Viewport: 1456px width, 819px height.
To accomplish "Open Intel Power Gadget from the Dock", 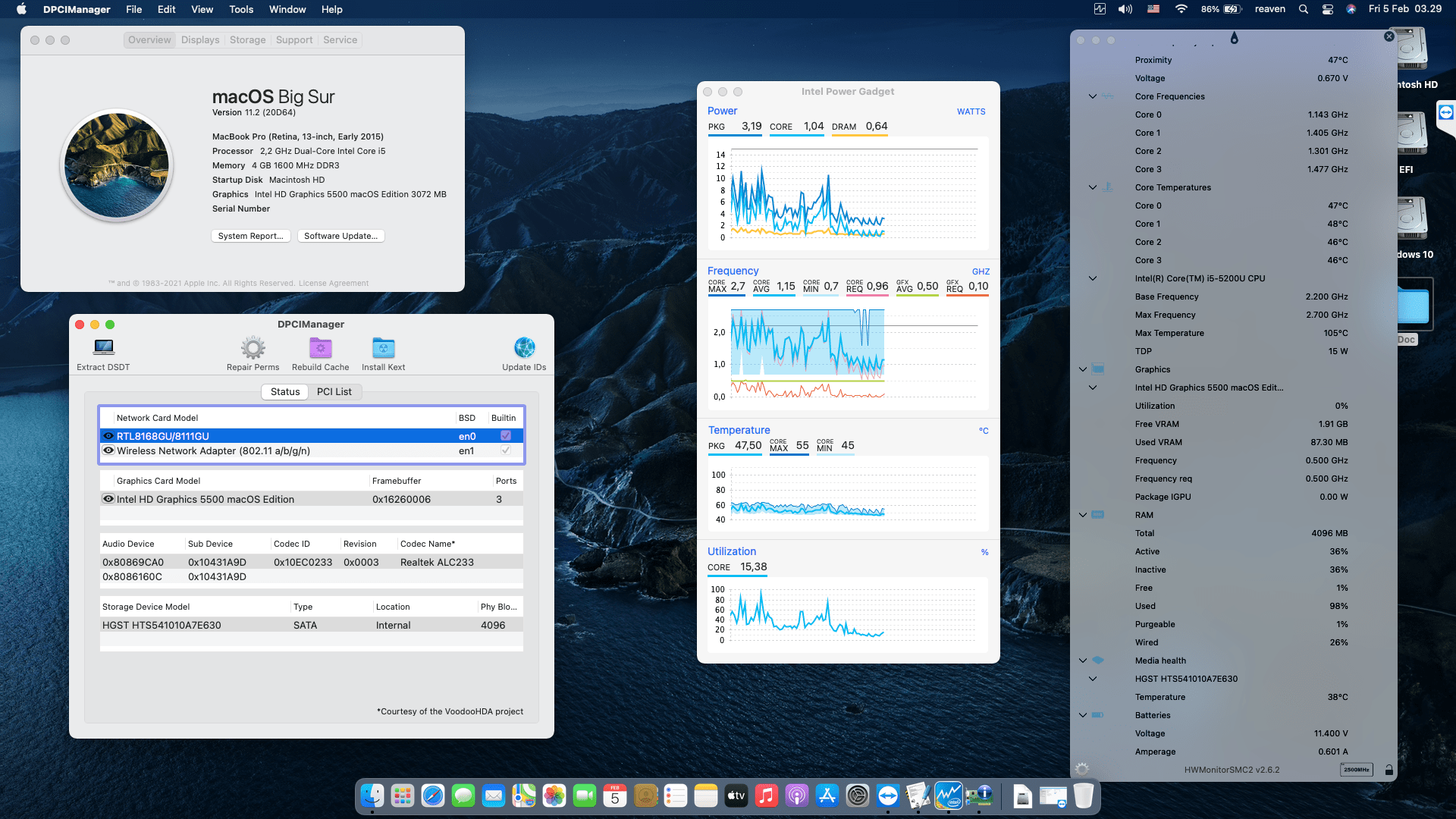I will tap(949, 795).
